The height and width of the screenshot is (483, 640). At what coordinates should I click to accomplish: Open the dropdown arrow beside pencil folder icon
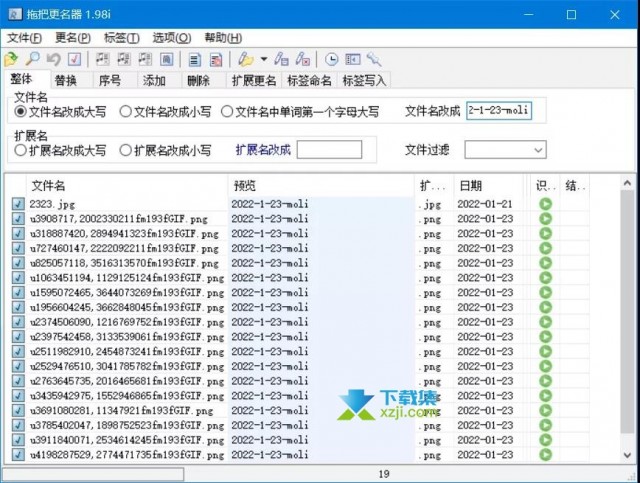[x=264, y=60]
